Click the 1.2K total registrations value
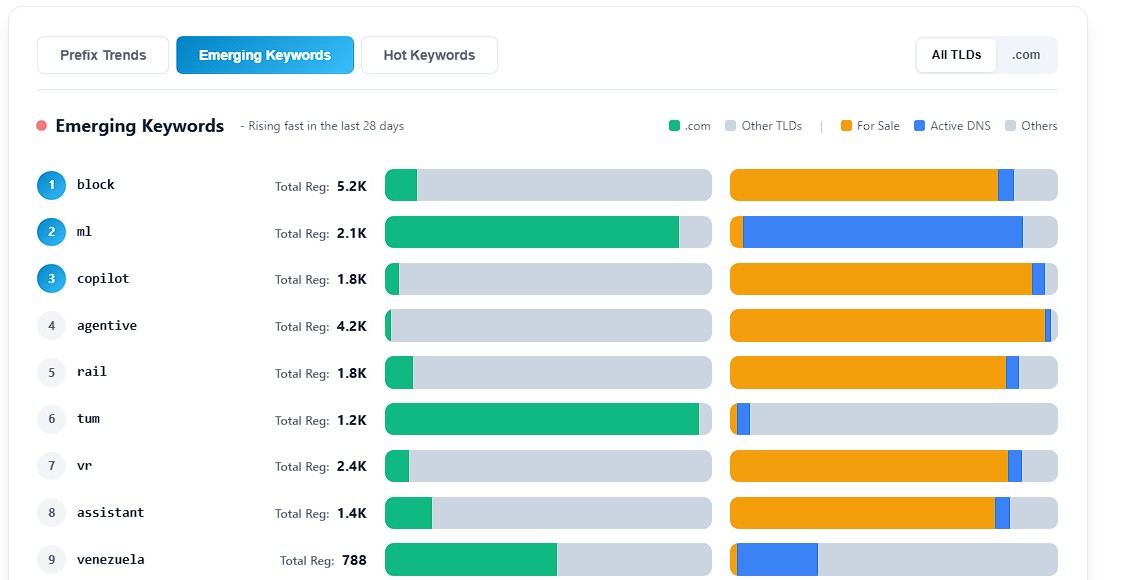The height and width of the screenshot is (580, 1139). (352, 420)
